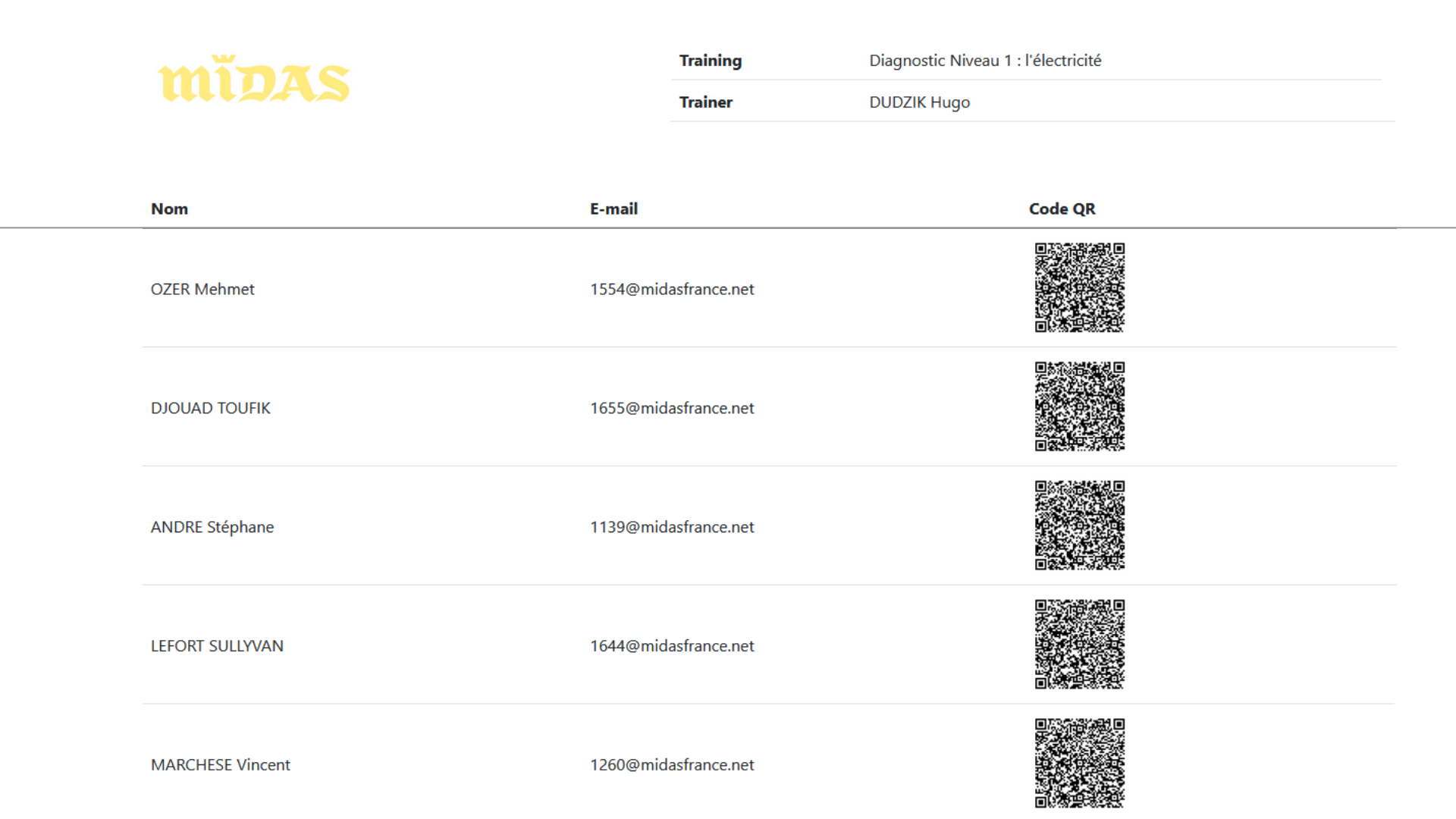Click the email 1644@midasfrance.net
The height and width of the screenshot is (819, 1456).
coord(672,646)
